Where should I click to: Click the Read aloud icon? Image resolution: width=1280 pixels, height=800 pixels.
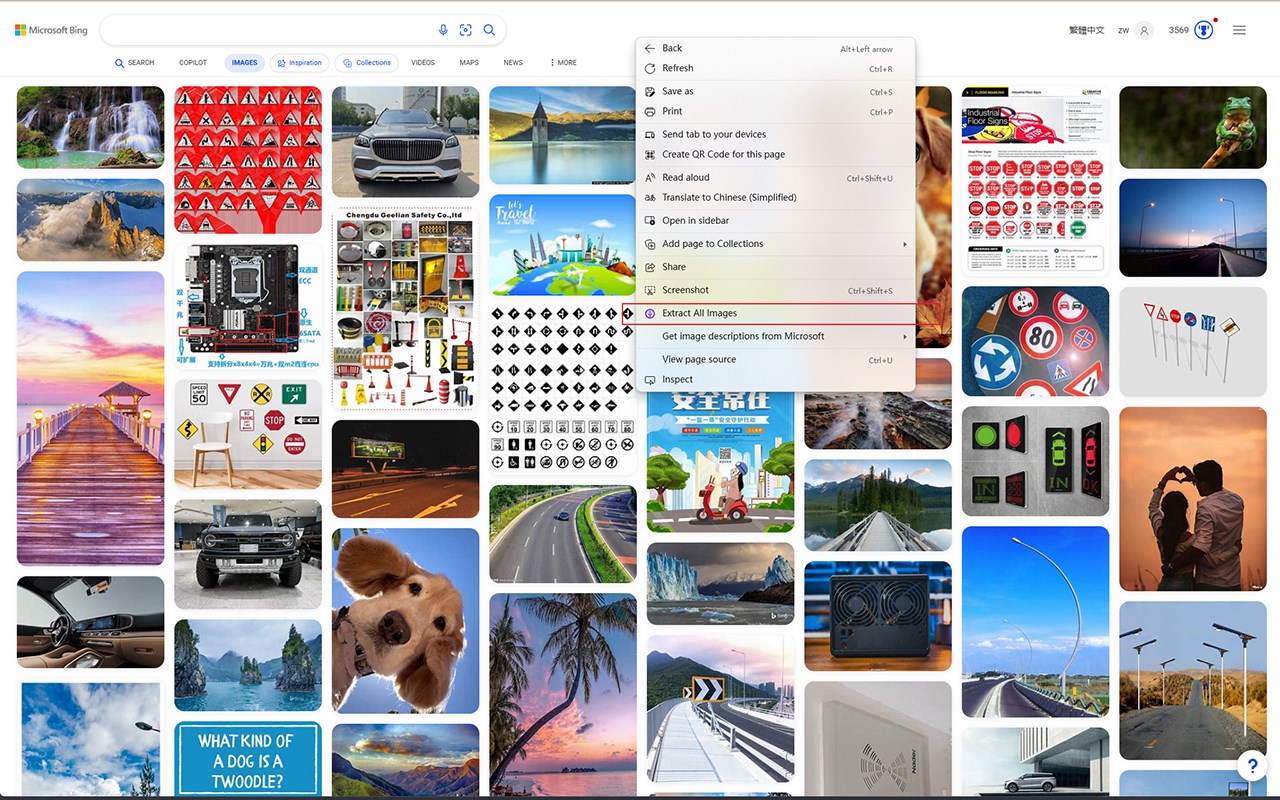650,177
